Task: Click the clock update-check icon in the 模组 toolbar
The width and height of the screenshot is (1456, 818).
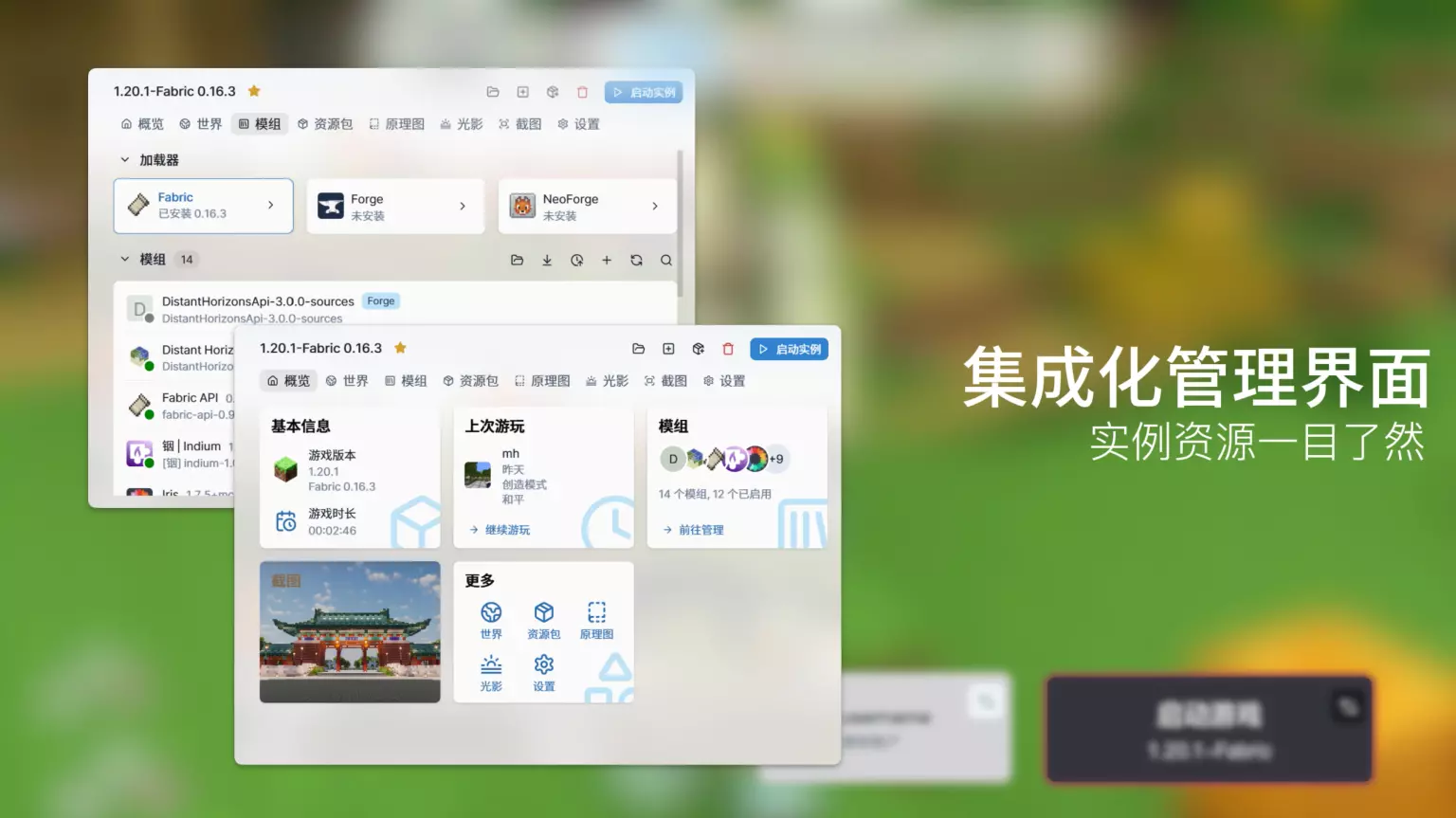Action: pos(576,260)
